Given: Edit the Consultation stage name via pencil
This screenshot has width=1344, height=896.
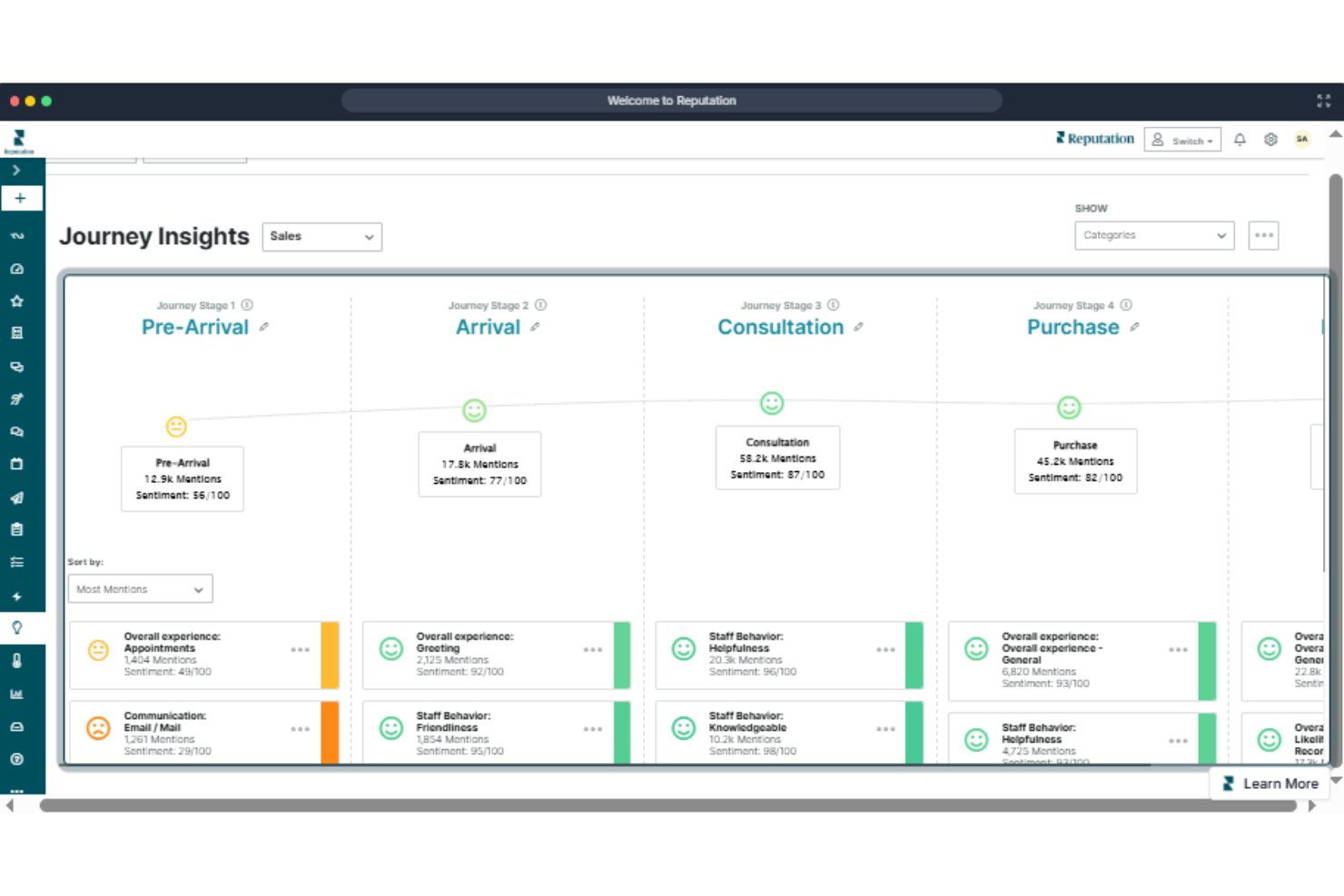Looking at the screenshot, I should click(858, 328).
